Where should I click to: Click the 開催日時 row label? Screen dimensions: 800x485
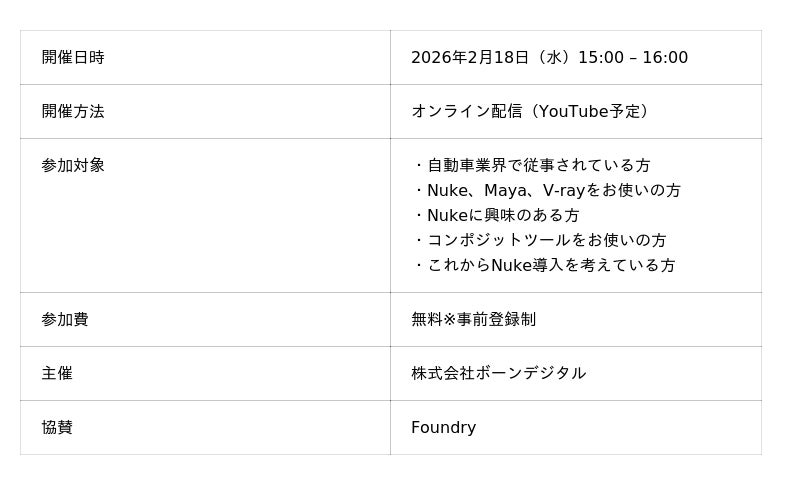tap(73, 58)
